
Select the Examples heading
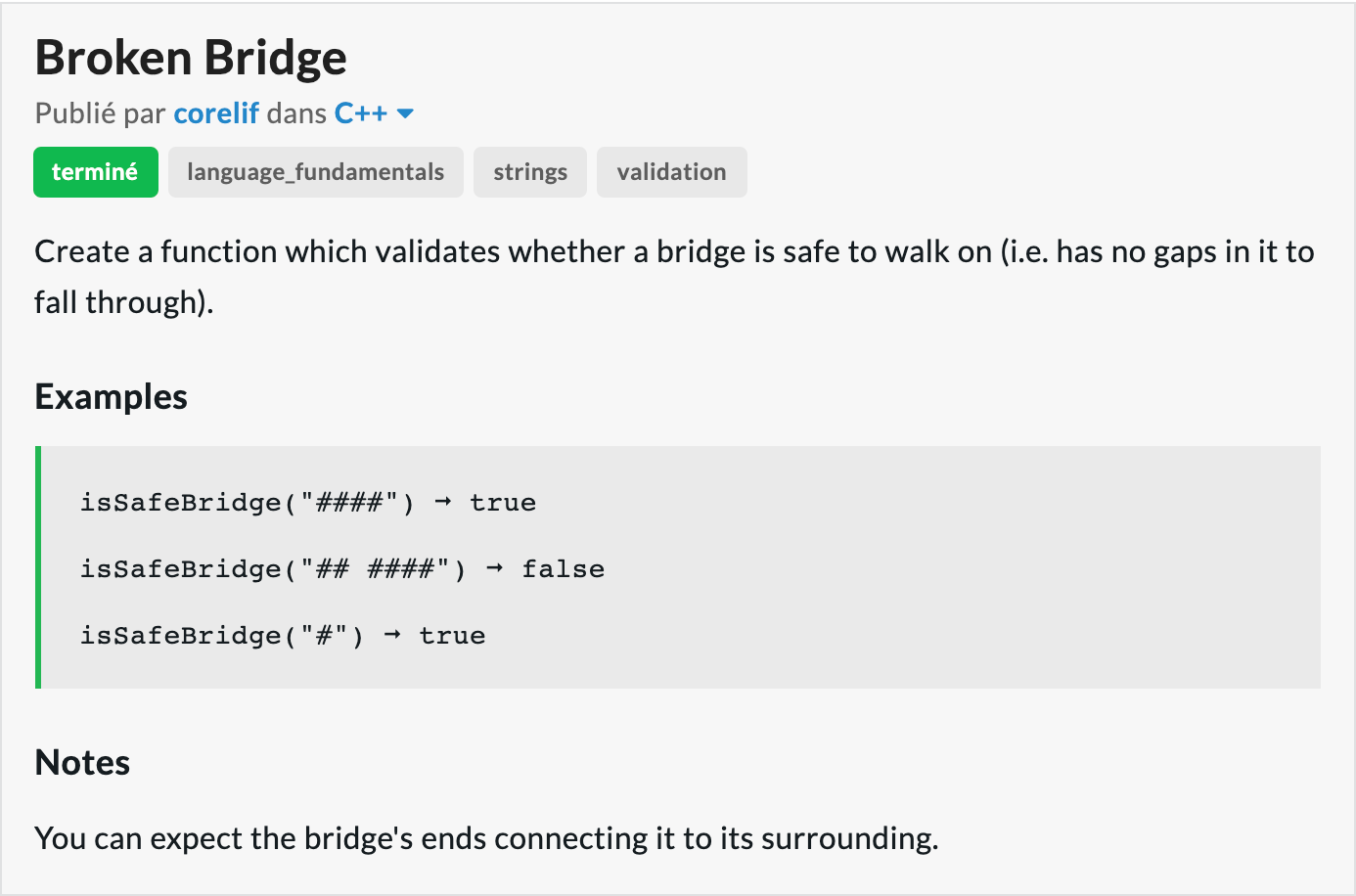coord(111,397)
